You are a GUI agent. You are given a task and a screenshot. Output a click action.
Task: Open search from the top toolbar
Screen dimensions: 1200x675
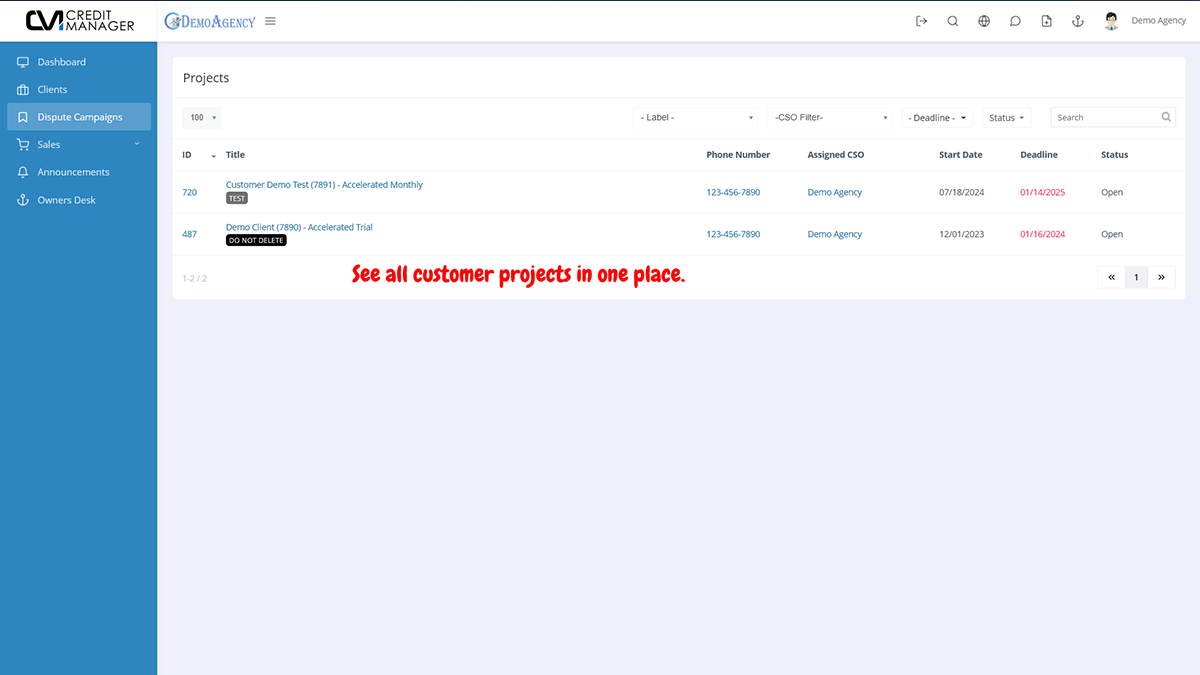tap(952, 20)
